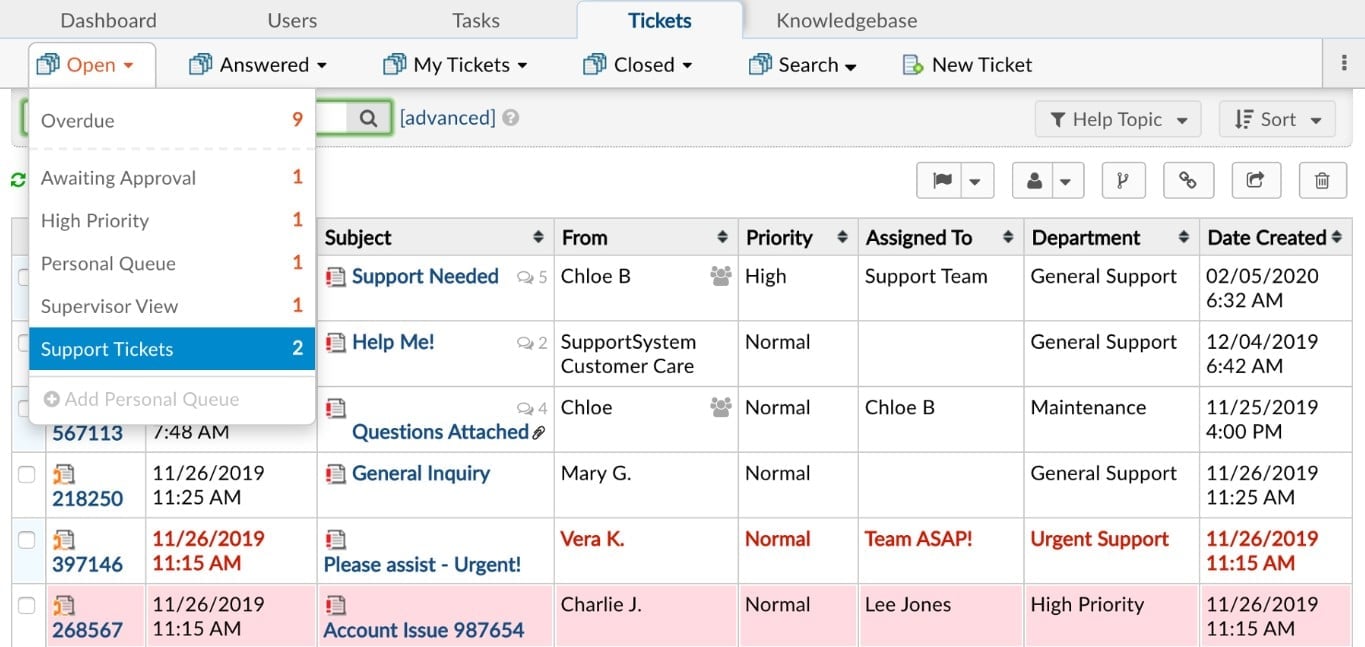The width and height of the screenshot is (1365, 647).
Task: Click Add Personal Queue
Action: pyautogui.click(x=141, y=399)
